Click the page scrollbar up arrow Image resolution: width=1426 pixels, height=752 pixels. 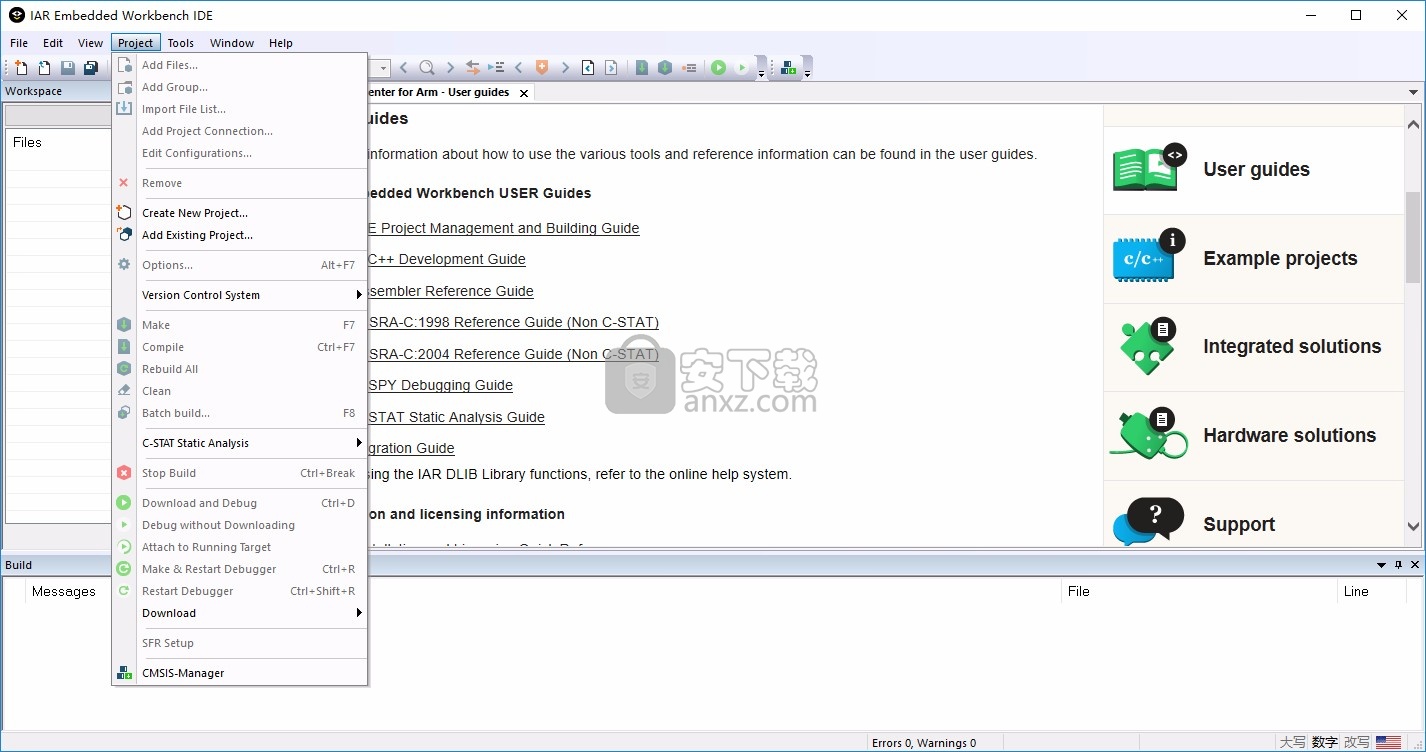click(1413, 125)
